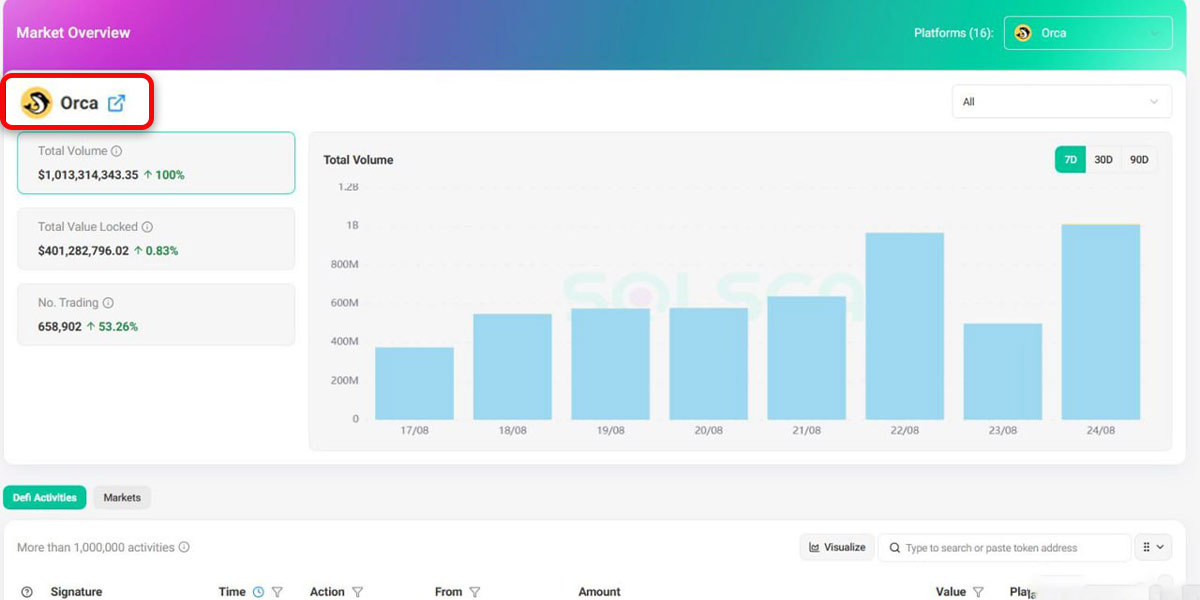The width and height of the screenshot is (1200, 600).
Task: Click the 'Total Volume' chart title
Action: (358, 160)
